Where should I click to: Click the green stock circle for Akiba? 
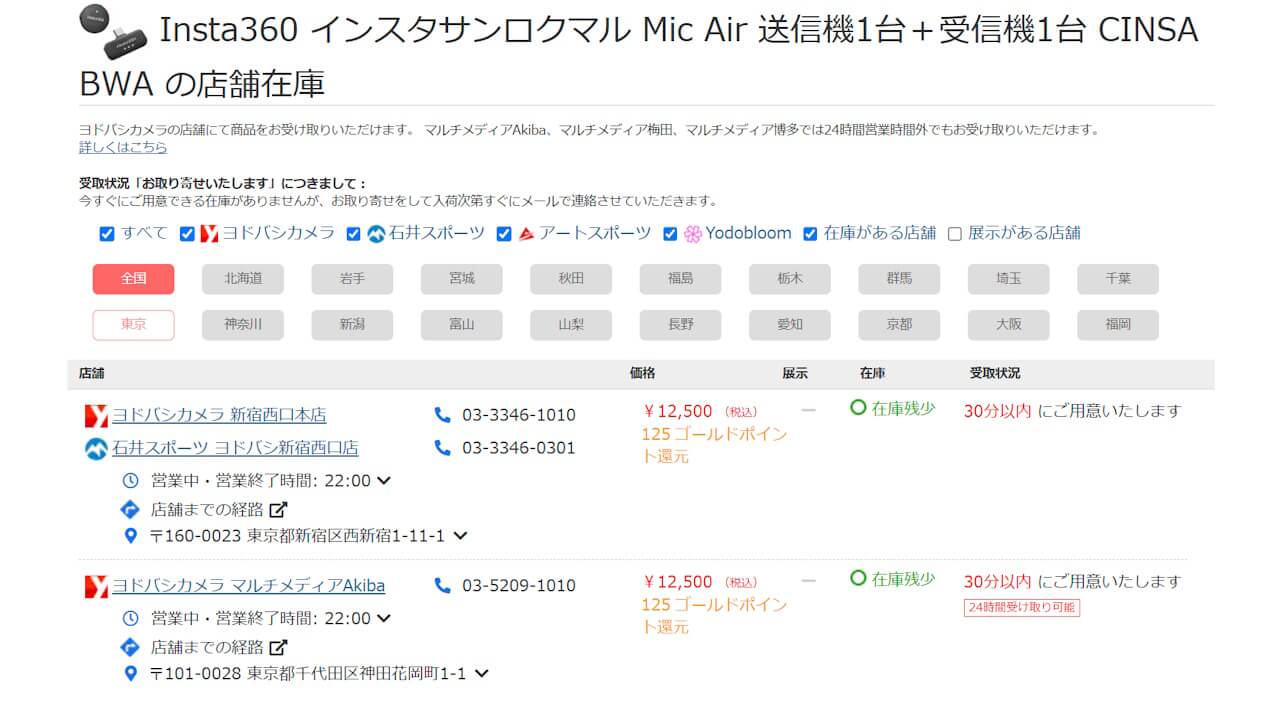pyautogui.click(x=858, y=578)
